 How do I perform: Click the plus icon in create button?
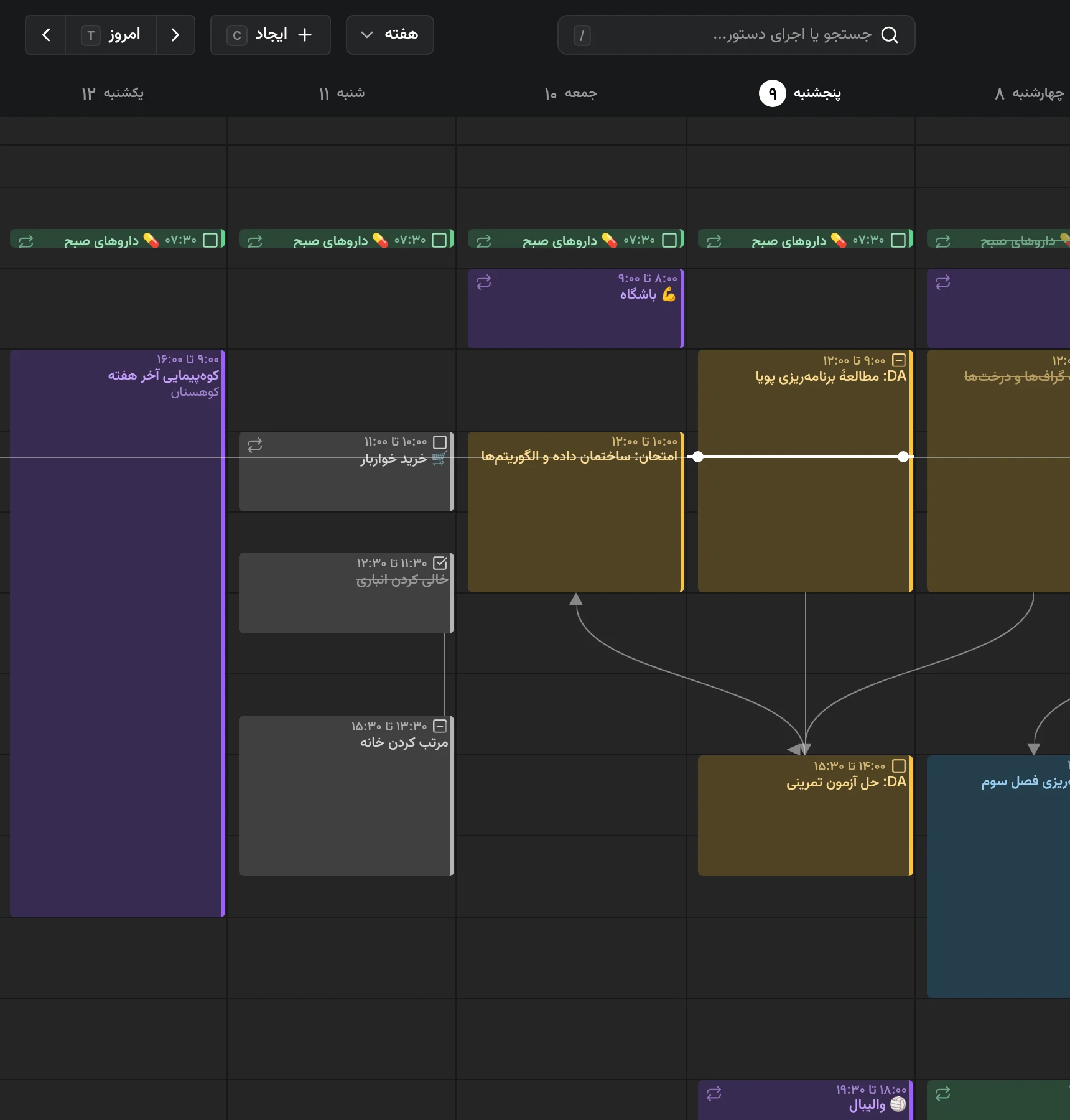tap(305, 35)
